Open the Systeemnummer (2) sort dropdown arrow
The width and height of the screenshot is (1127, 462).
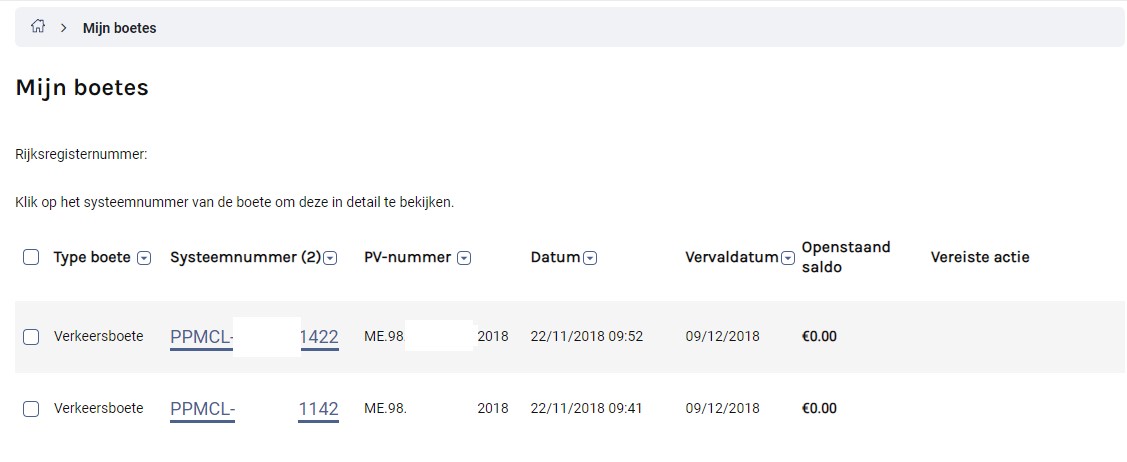[330, 258]
